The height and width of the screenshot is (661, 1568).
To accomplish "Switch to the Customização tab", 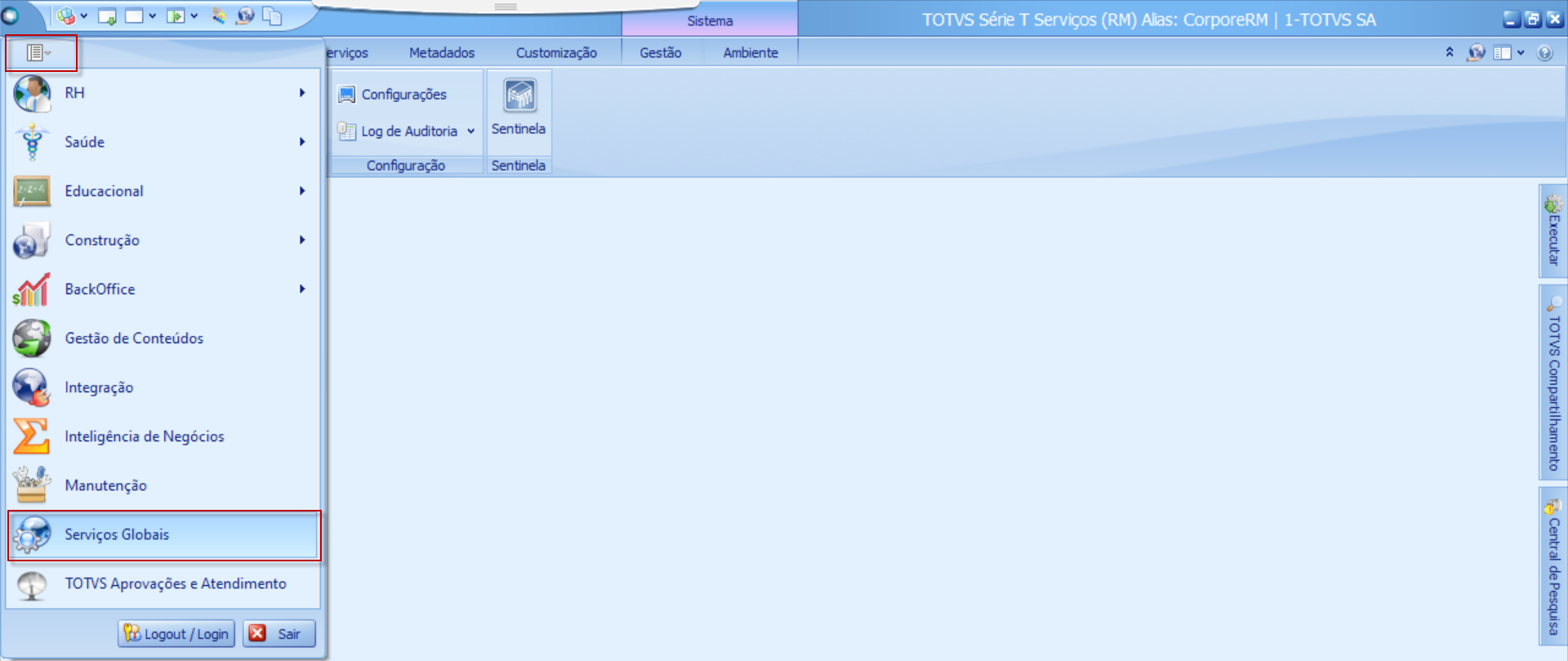I will click(x=556, y=53).
